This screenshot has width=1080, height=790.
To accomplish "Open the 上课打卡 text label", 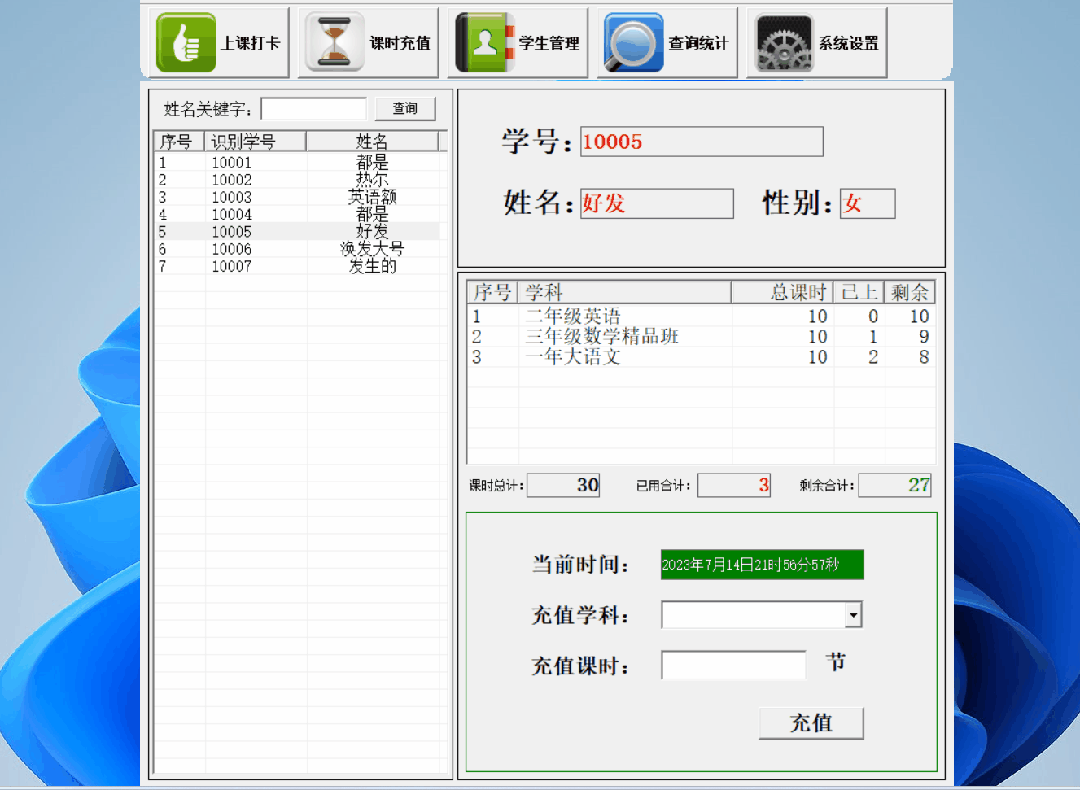I will (250, 43).
